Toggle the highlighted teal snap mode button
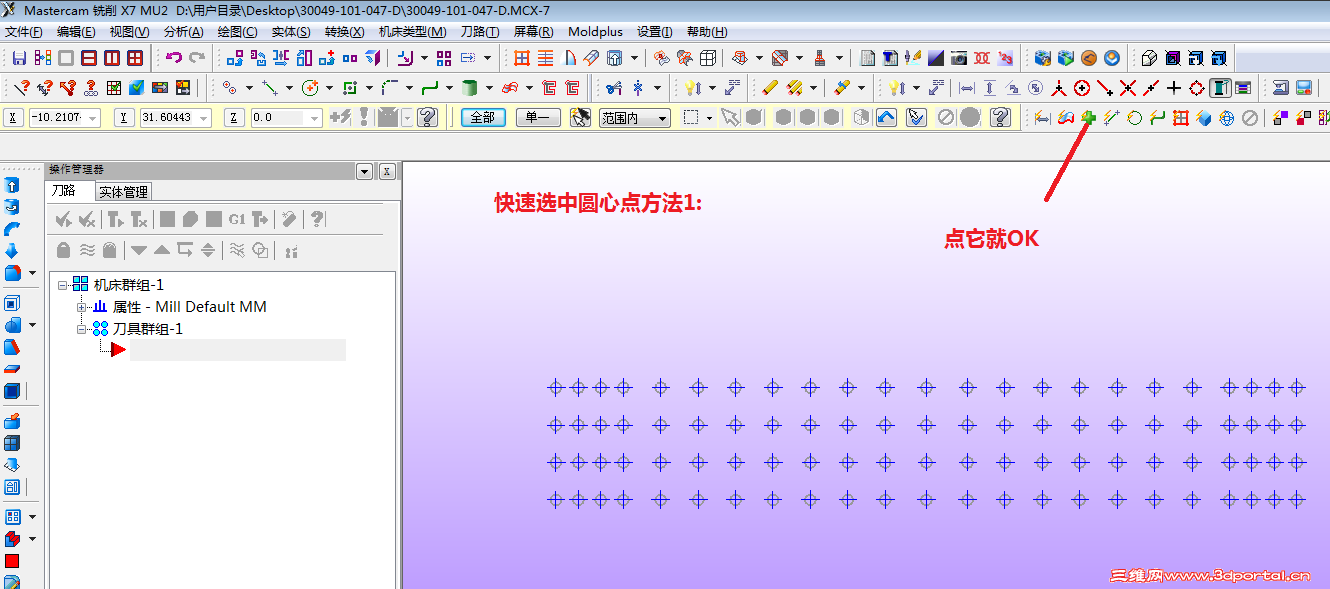Image resolution: width=1330 pixels, height=589 pixels. point(1220,88)
